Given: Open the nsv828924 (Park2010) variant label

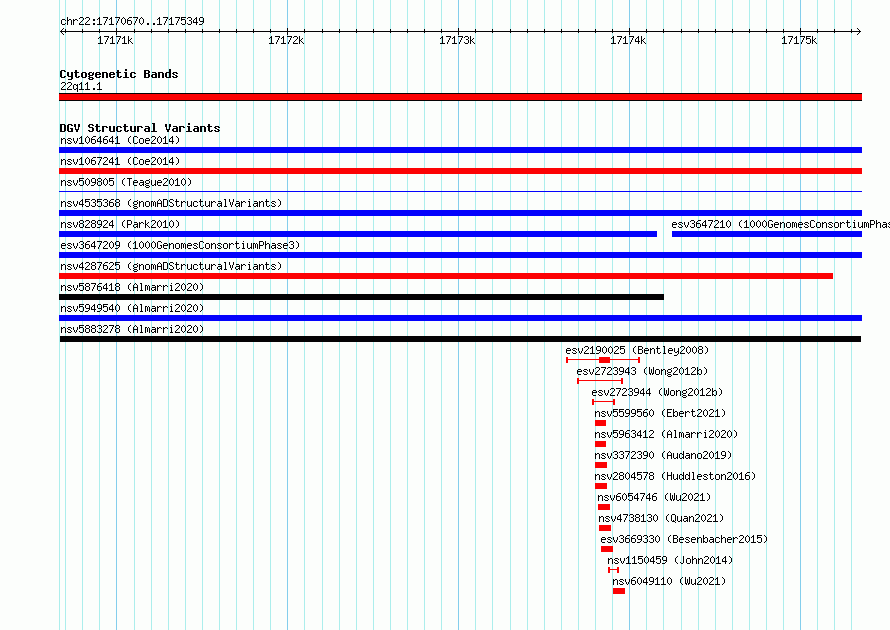Looking at the screenshot, I should coord(120,224).
